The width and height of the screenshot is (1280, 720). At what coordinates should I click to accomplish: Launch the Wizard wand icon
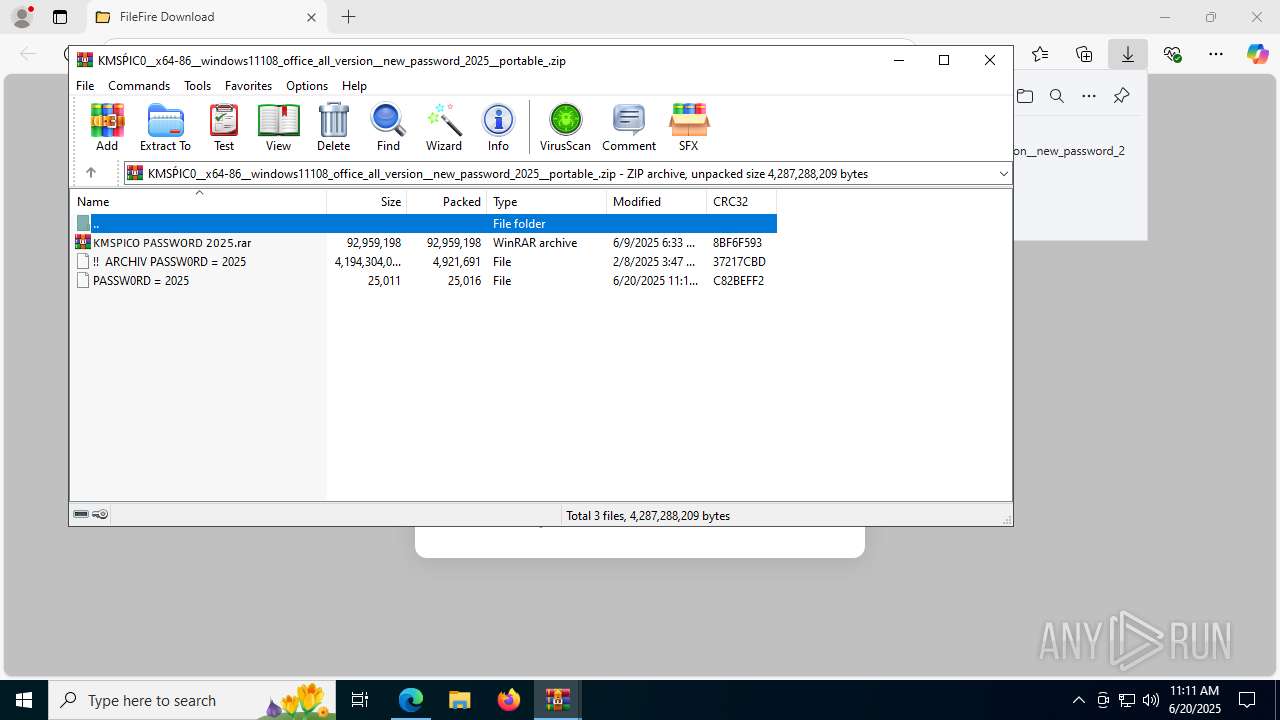(444, 127)
